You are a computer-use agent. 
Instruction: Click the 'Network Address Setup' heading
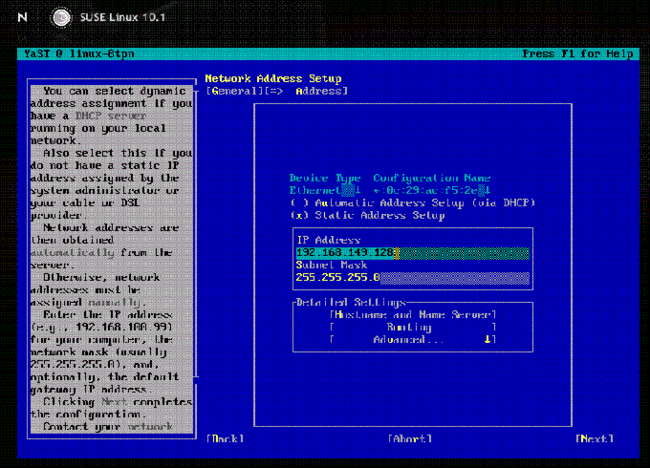tap(273, 78)
